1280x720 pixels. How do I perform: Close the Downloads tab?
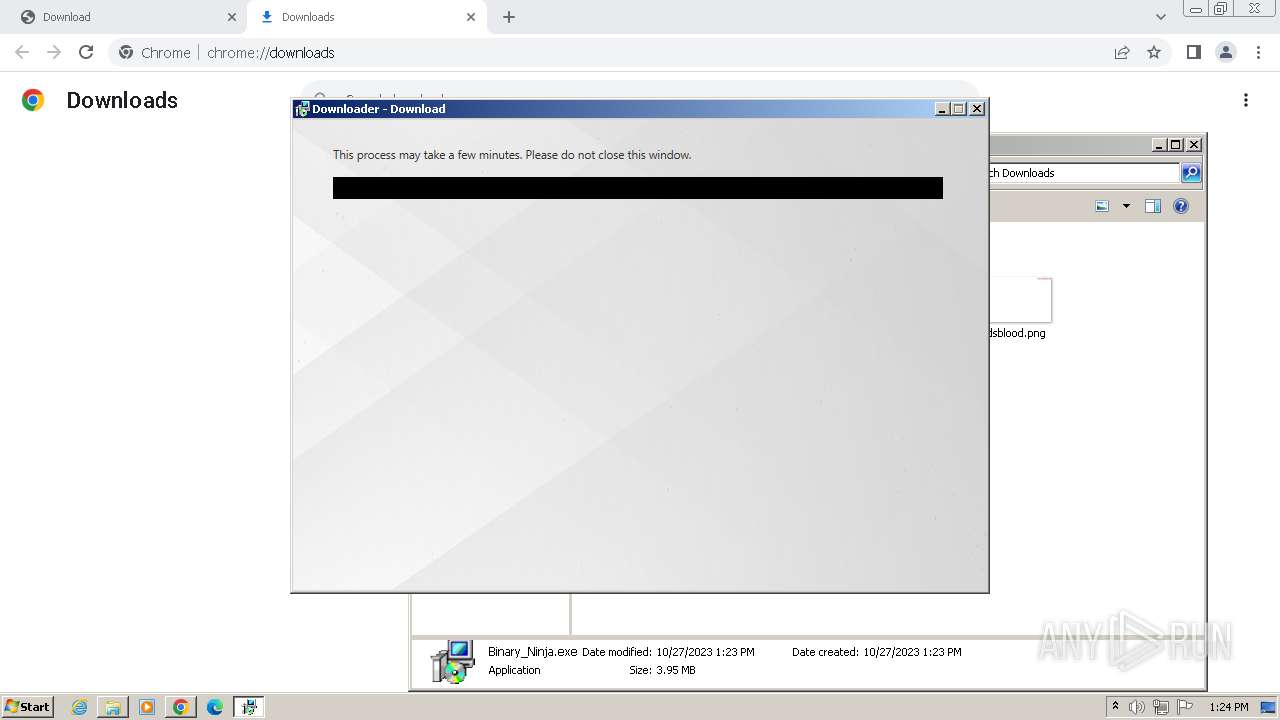click(x=470, y=17)
